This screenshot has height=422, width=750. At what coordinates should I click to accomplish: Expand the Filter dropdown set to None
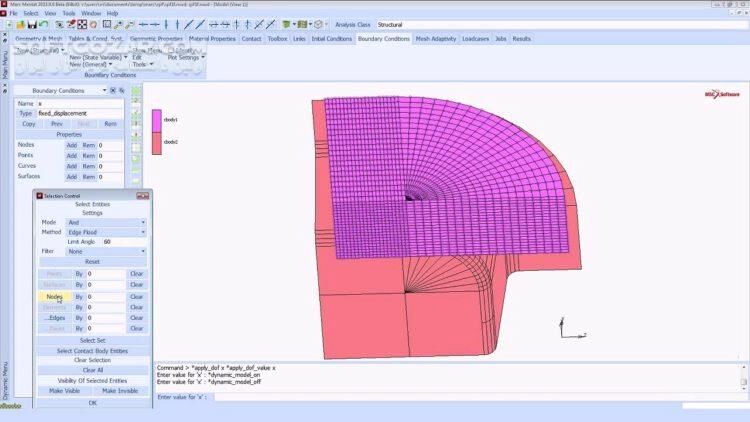tap(106, 251)
